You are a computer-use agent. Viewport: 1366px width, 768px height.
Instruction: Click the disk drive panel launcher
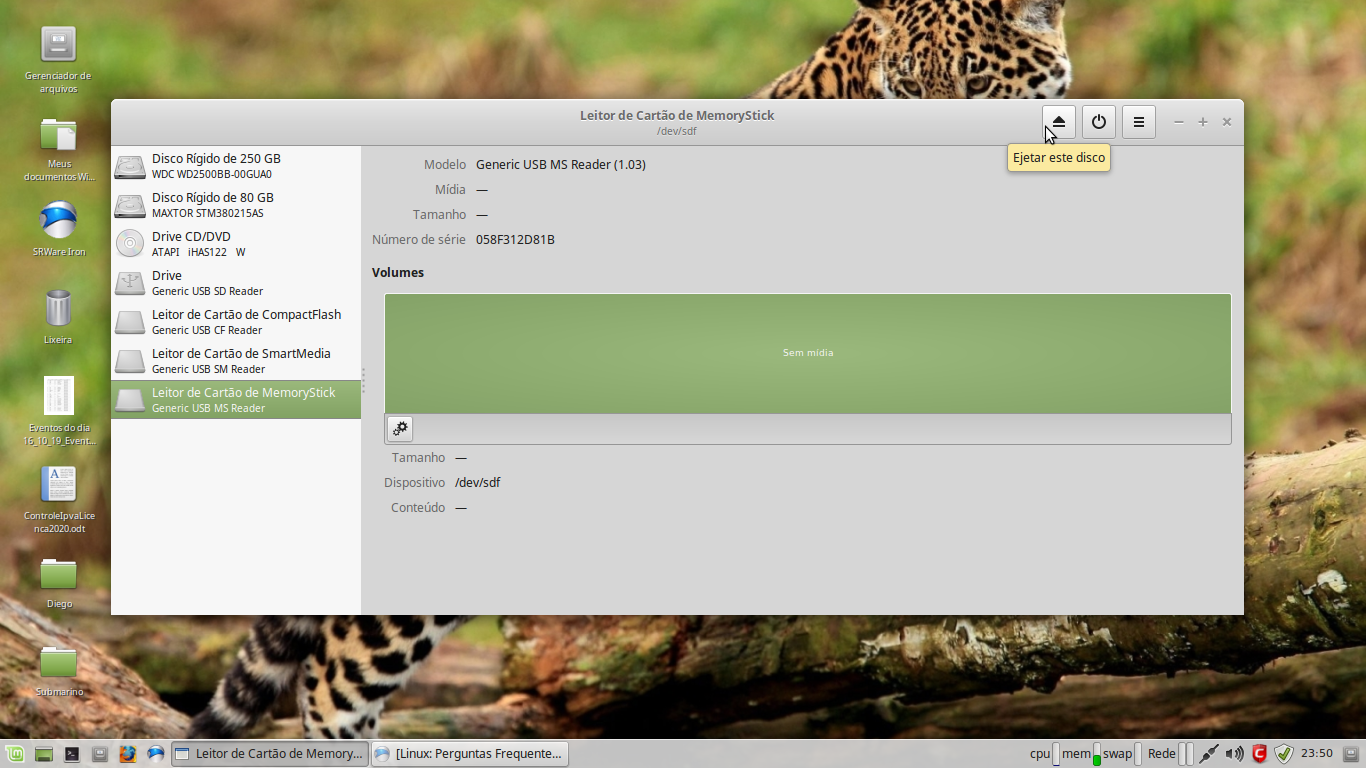click(99, 754)
